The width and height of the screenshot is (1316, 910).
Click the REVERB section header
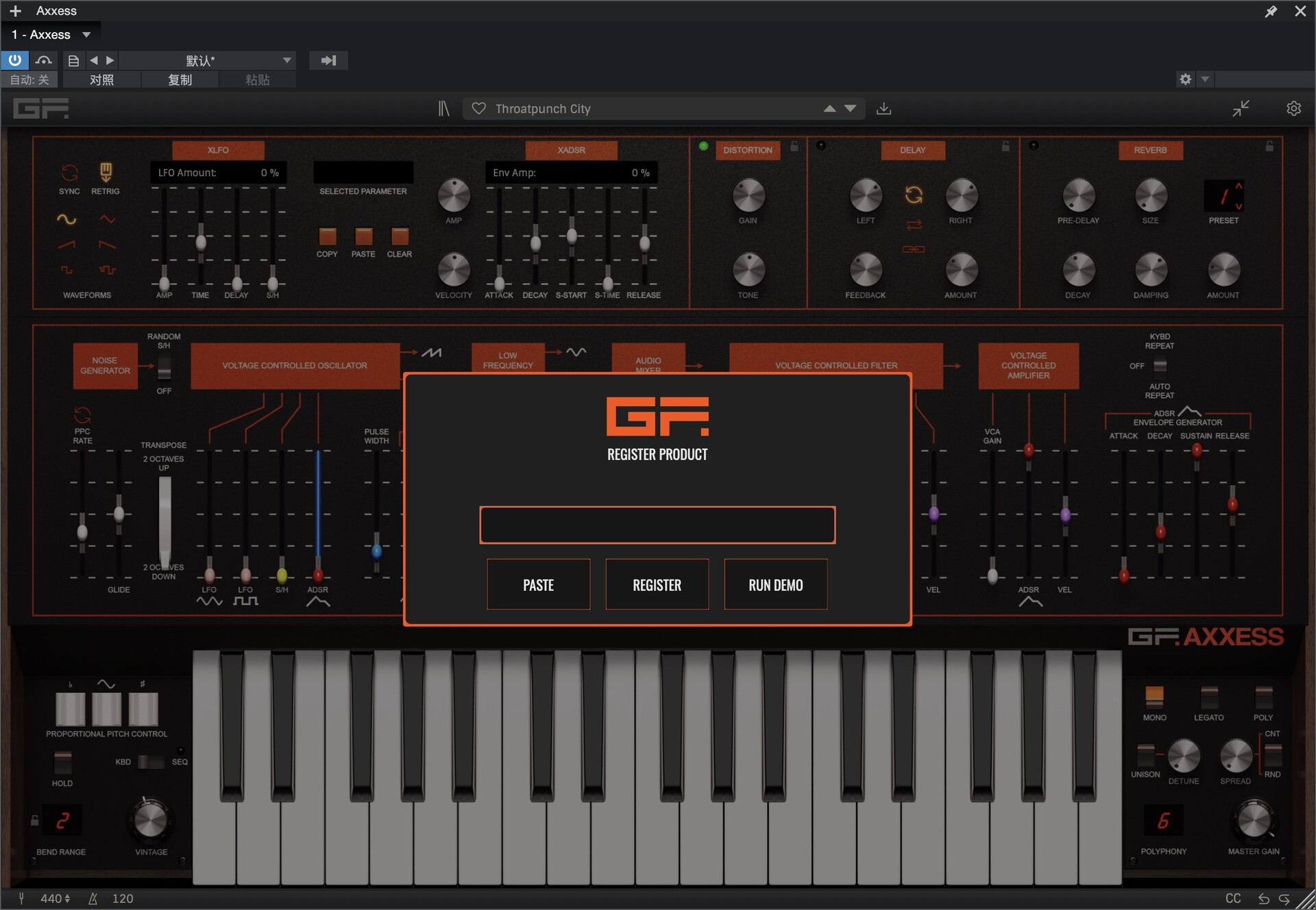pyautogui.click(x=1150, y=150)
